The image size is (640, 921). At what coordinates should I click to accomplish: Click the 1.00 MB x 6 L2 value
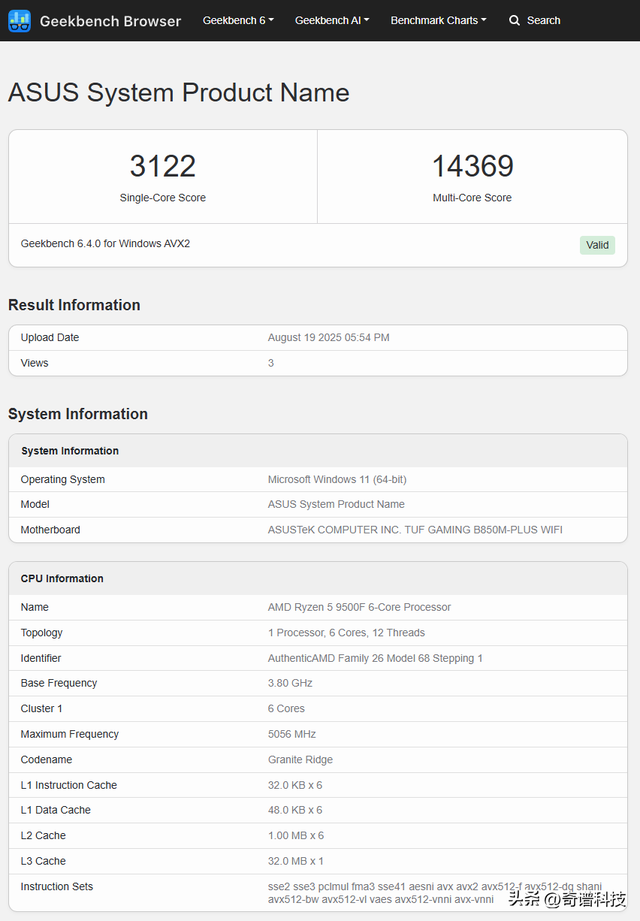[296, 835]
